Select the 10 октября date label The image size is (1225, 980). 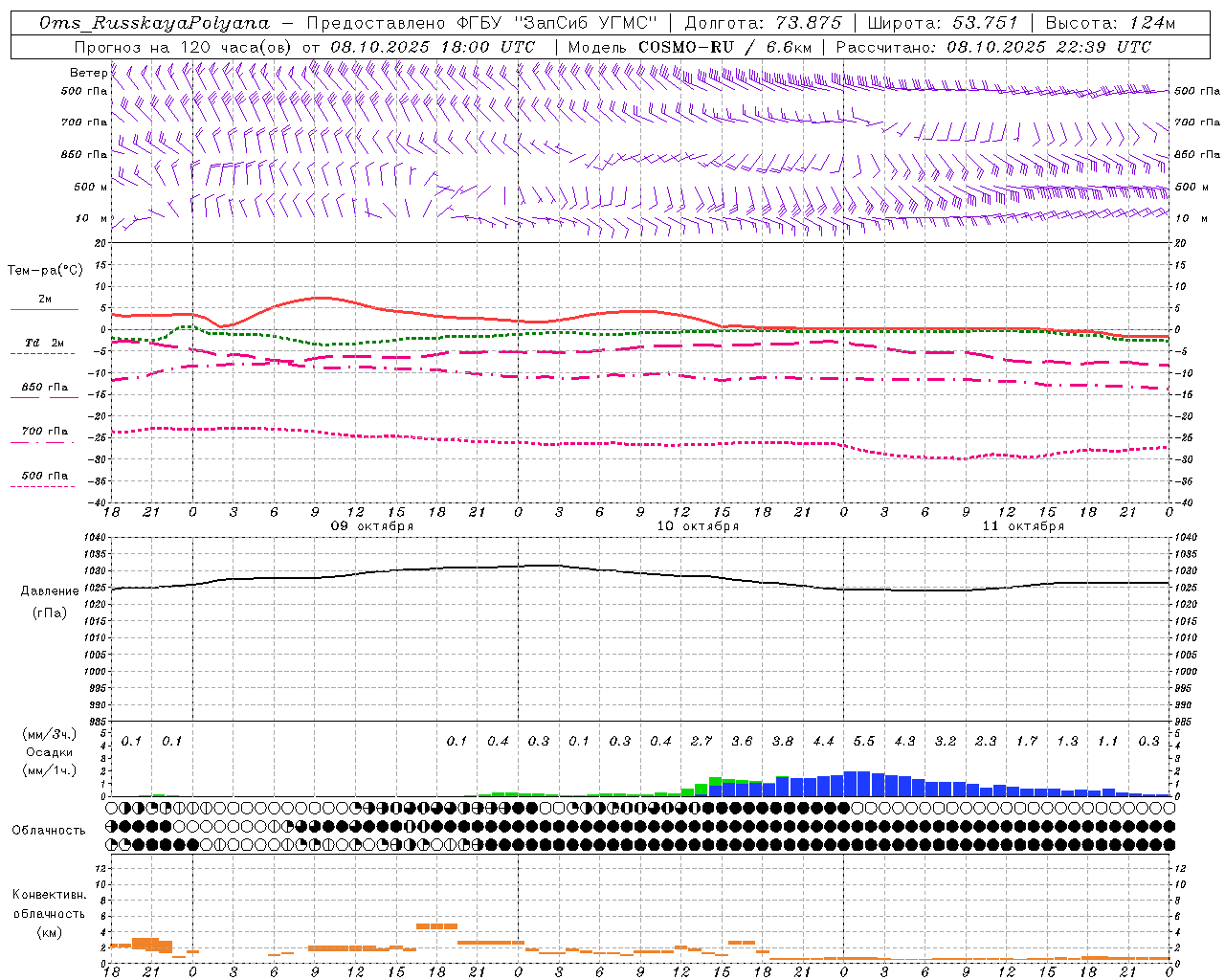click(x=698, y=526)
